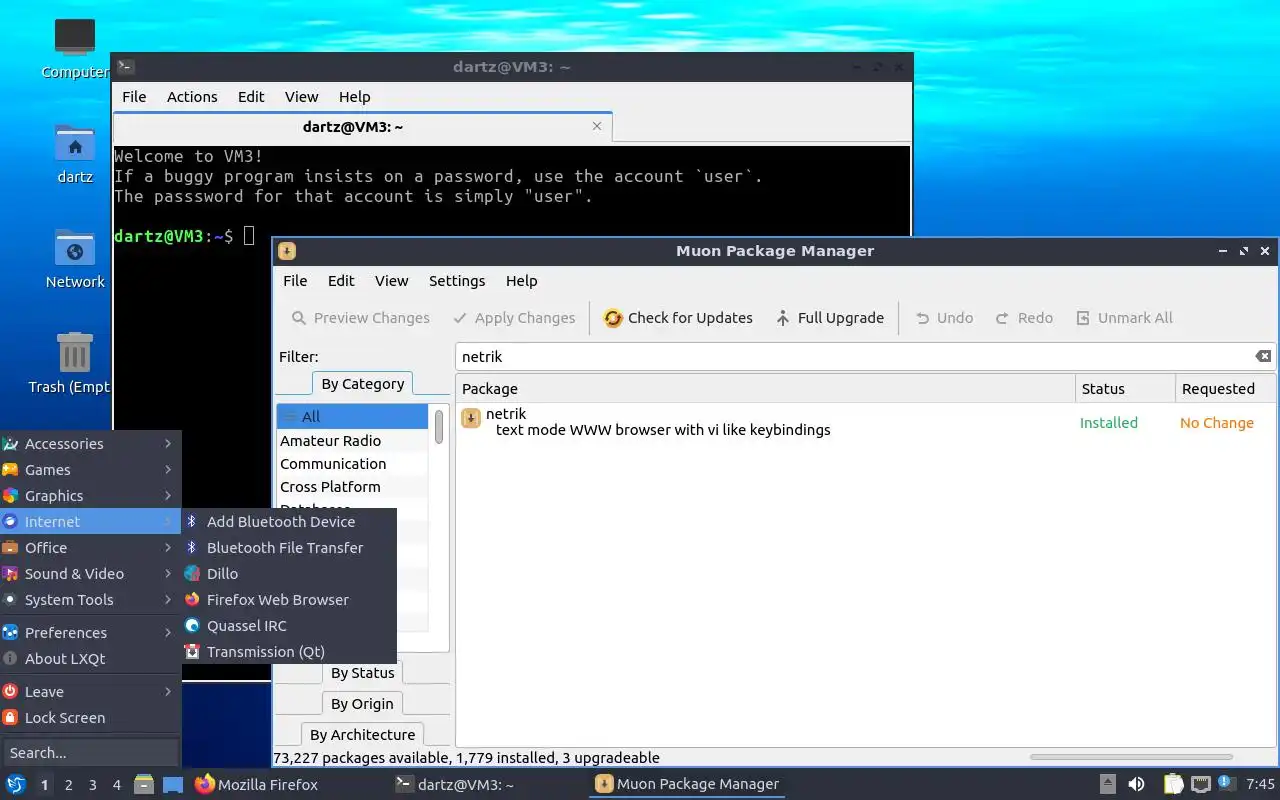The width and height of the screenshot is (1280, 800).
Task: Click the removable media tray icon
Action: (x=1108, y=784)
